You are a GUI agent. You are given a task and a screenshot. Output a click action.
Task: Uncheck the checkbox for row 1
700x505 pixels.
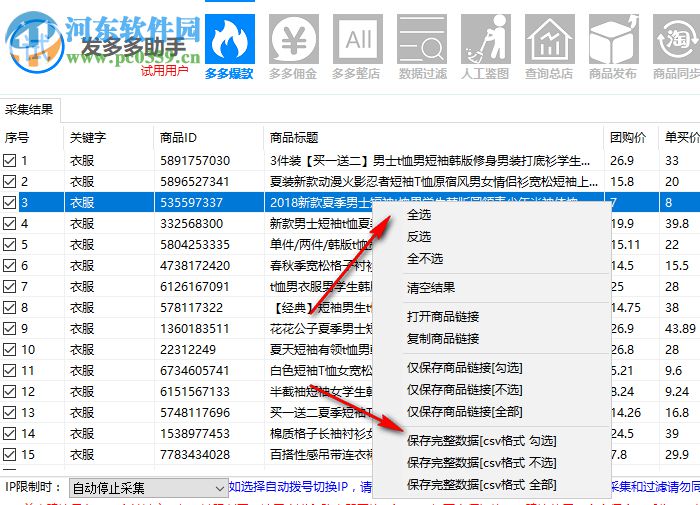click(x=9, y=160)
